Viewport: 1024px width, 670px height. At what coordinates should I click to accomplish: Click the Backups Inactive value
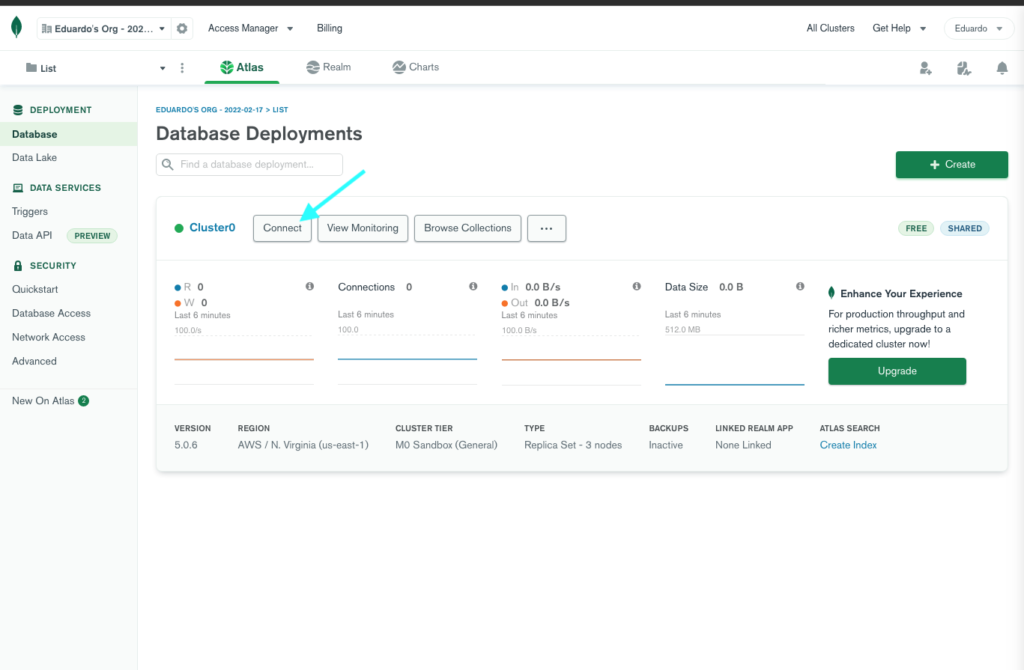665,445
